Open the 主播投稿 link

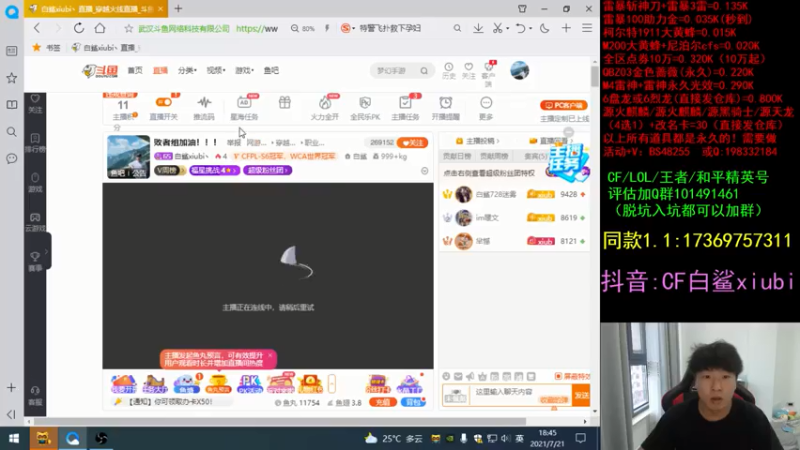[x=478, y=141]
